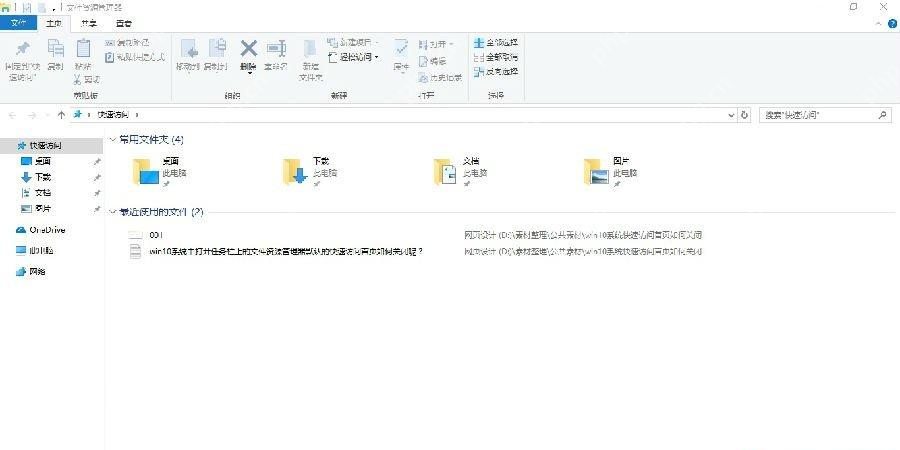900x450 pixels.
Task: Collapse the ribbon with the chevron
Action: [879, 24]
